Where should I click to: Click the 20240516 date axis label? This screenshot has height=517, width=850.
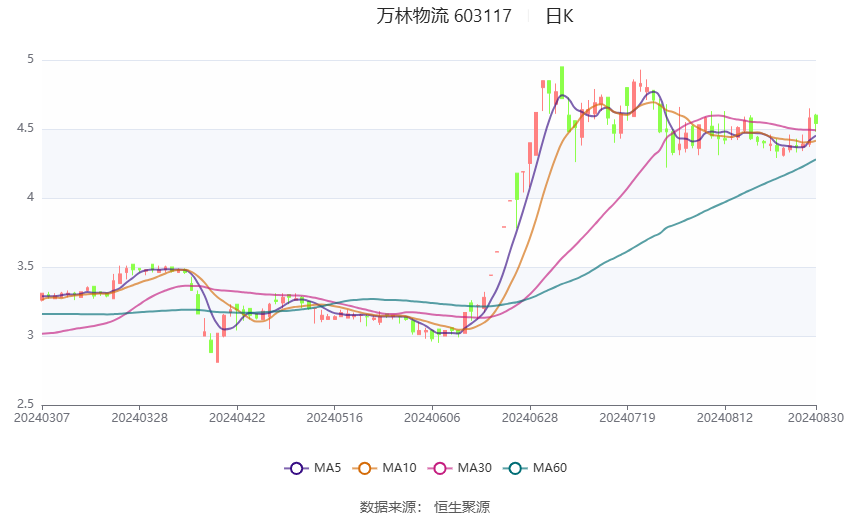click(x=334, y=418)
